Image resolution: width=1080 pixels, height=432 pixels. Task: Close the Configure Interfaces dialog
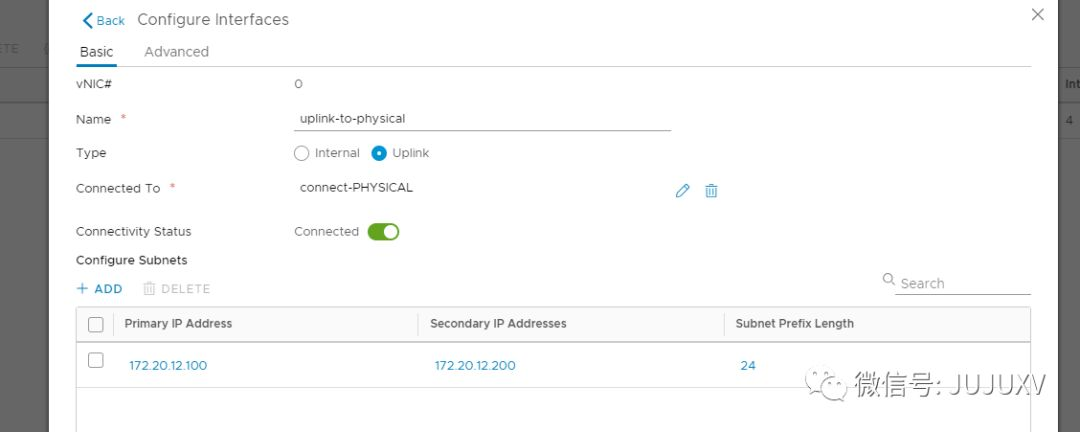pos(1037,15)
